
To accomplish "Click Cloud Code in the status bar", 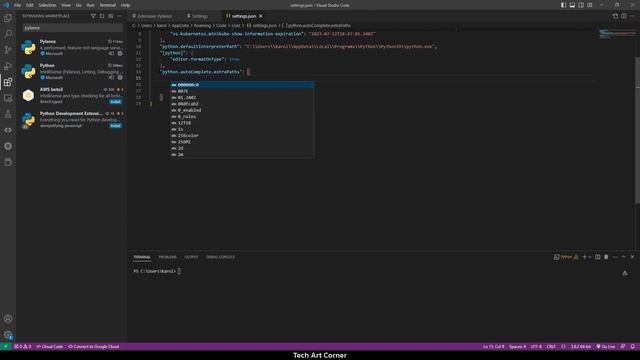I will tap(49, 347).
